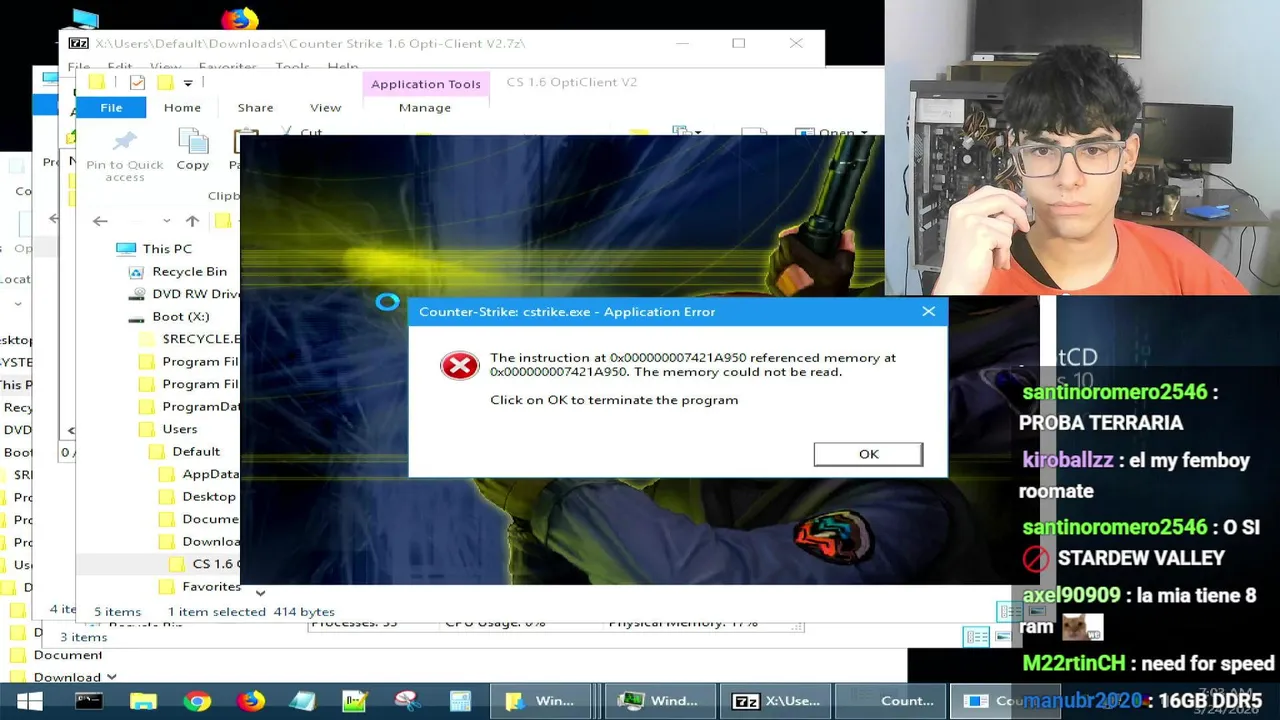Select Desktop folder in tree
Image resolution: width=1280 pixels, height=720 pixels.
(208, 496)
